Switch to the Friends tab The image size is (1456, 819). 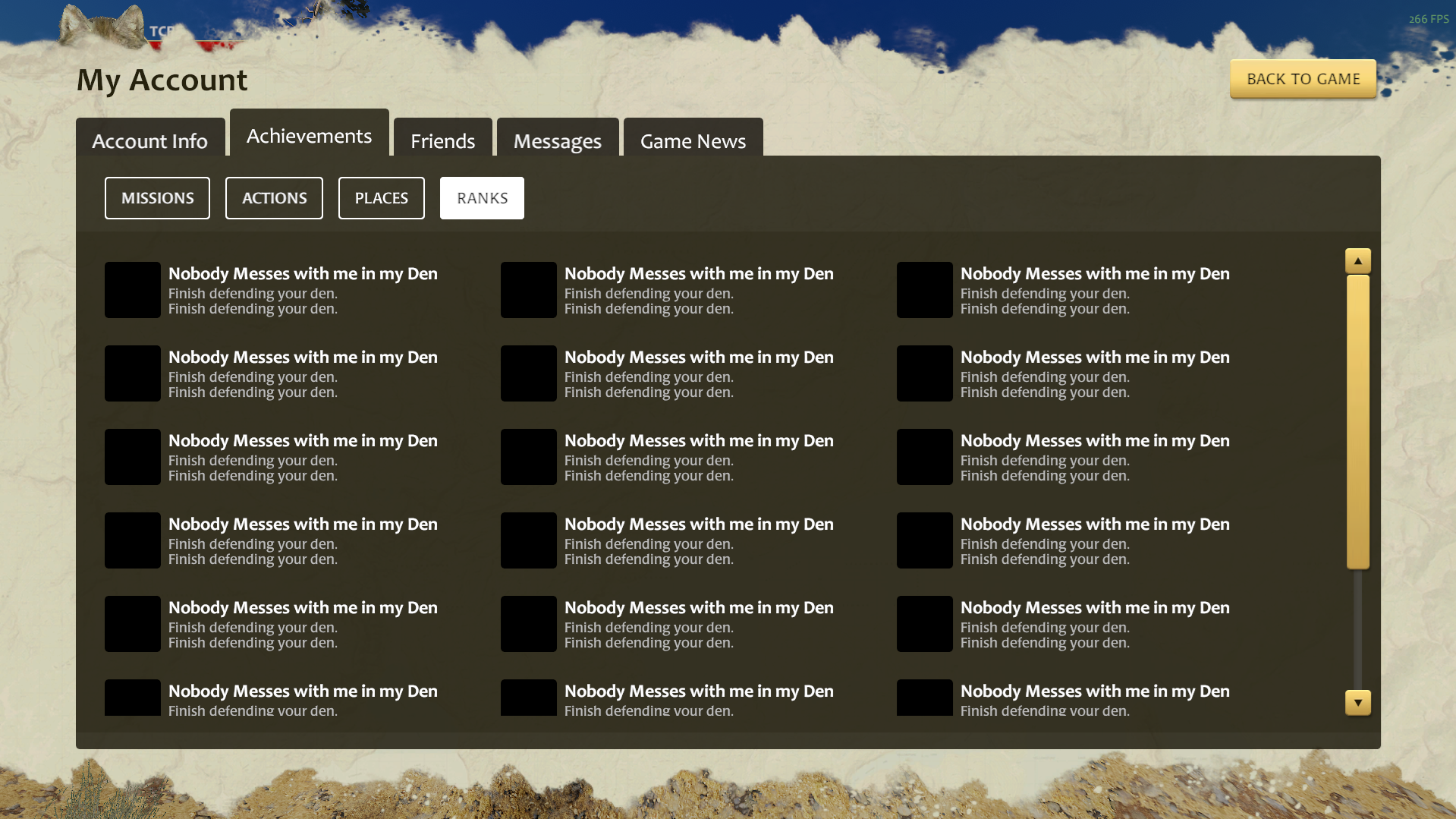click(443, 137)
